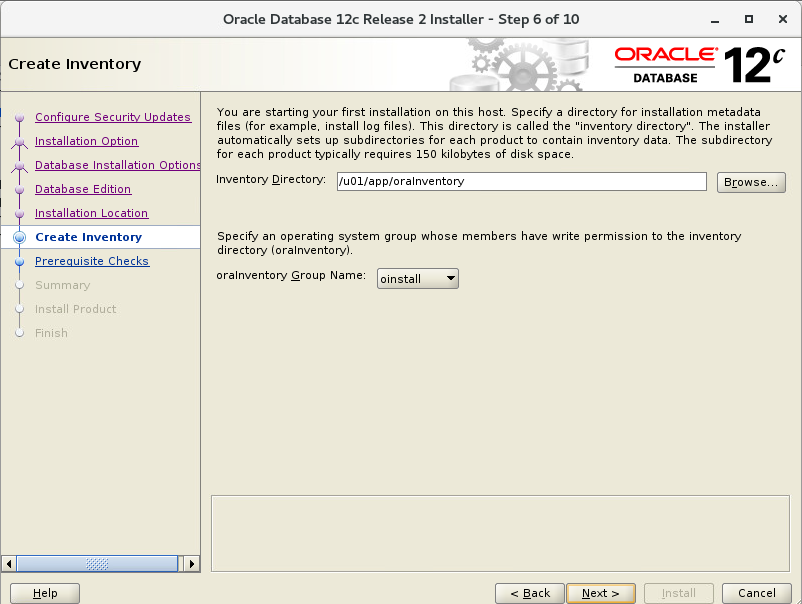Image resolution: width=802 pixels, height=604 pixels.
Task: Open the oraInventory Group Name dropdown
Action: tap(417, 279)
